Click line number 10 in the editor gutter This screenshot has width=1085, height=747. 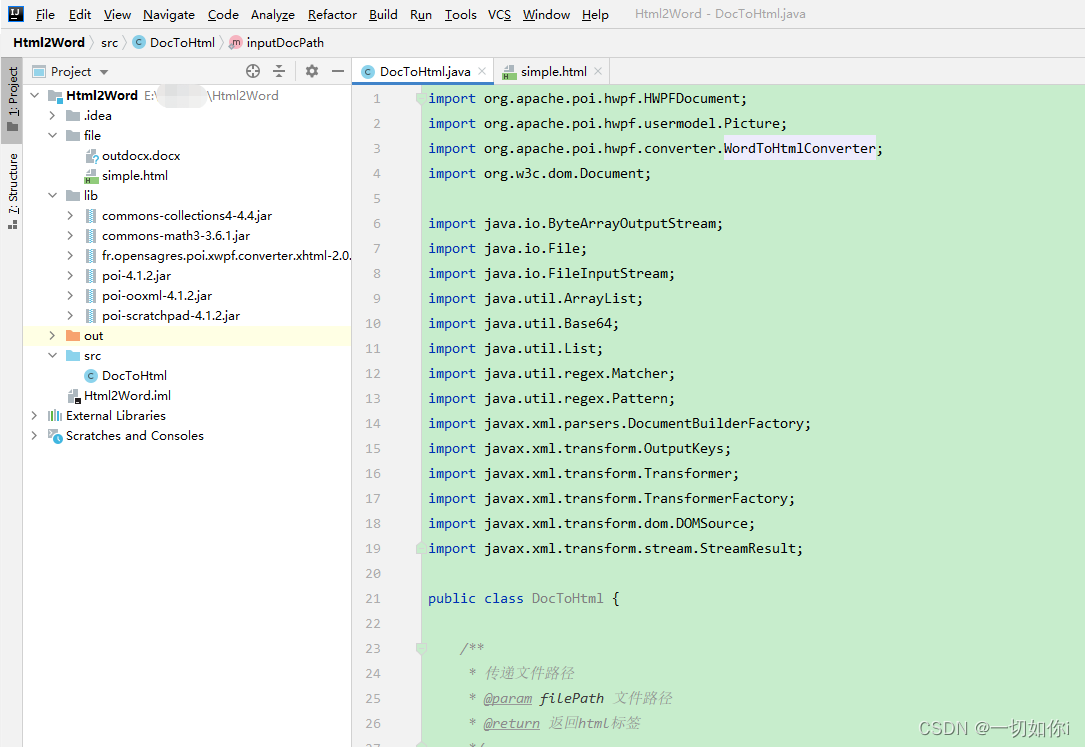(372, 323)
